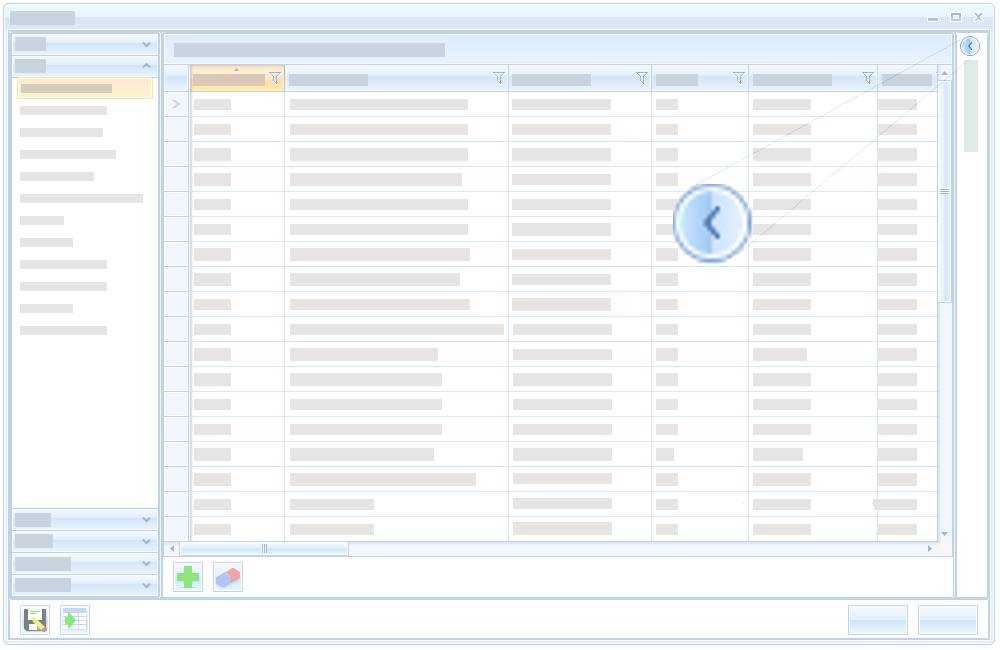Image resolution: width=1000 pixels, height=650 pixels.
Task: Click the table export icon with green arrow
Action: [x=75, y=620]
